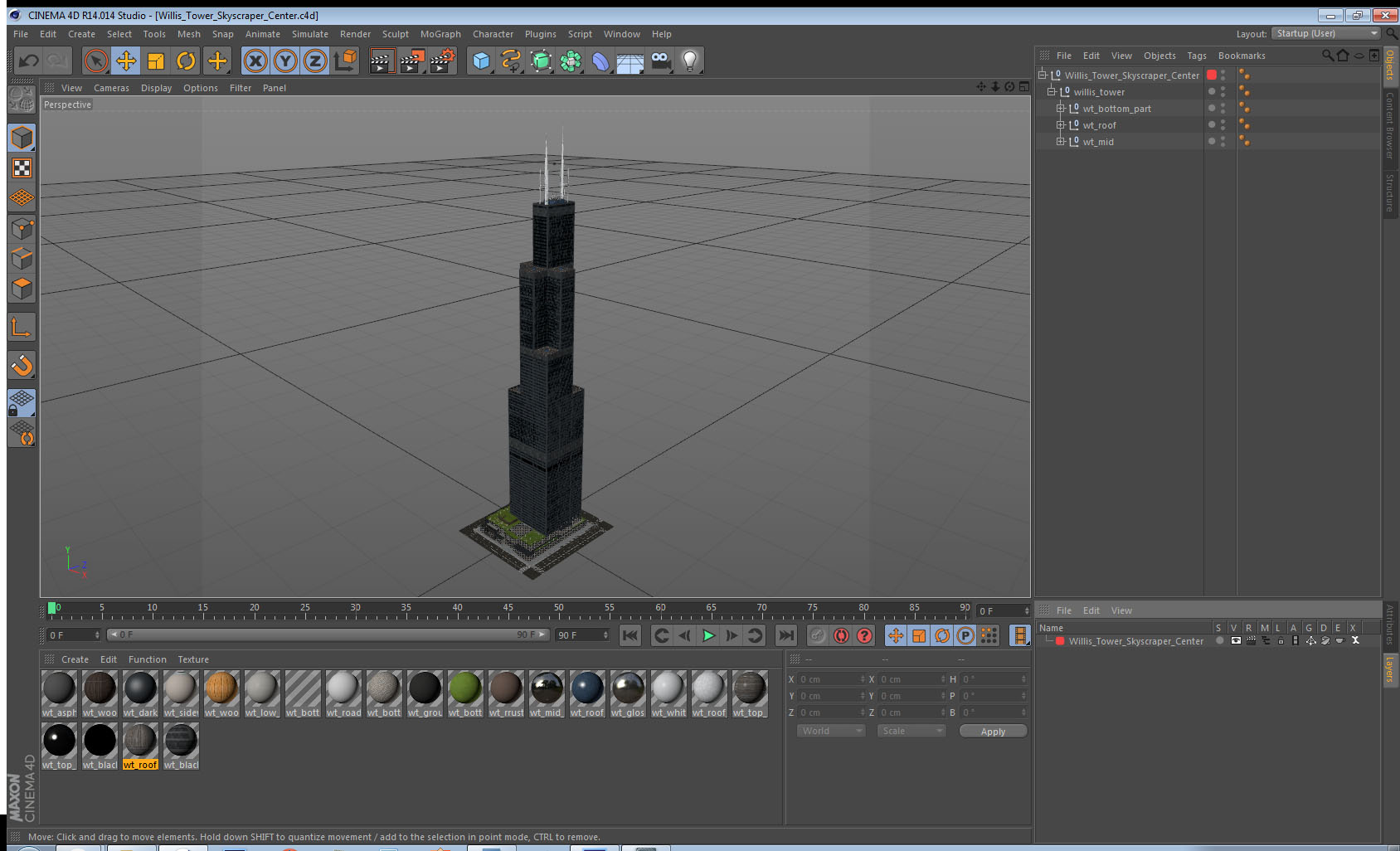Toggle coordinate system icon
Viewport: 1400px width, 851px height.
(345, 61)
